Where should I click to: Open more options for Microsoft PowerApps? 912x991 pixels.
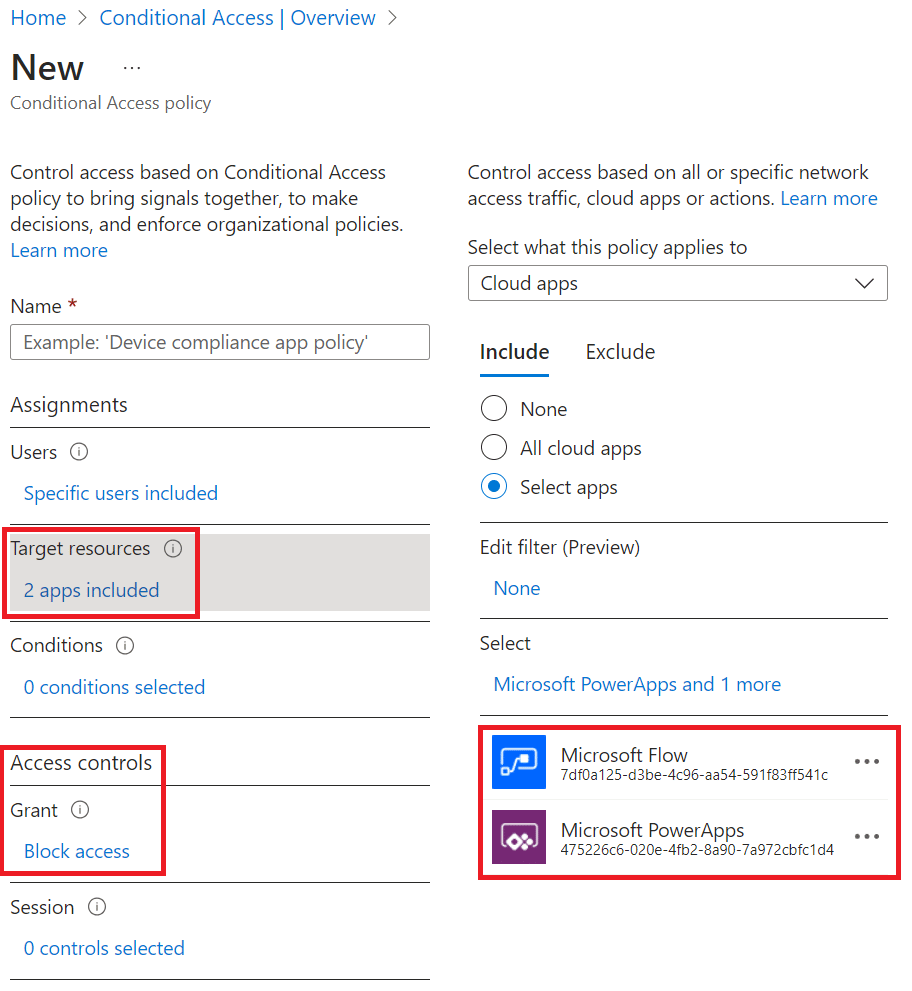866,837
